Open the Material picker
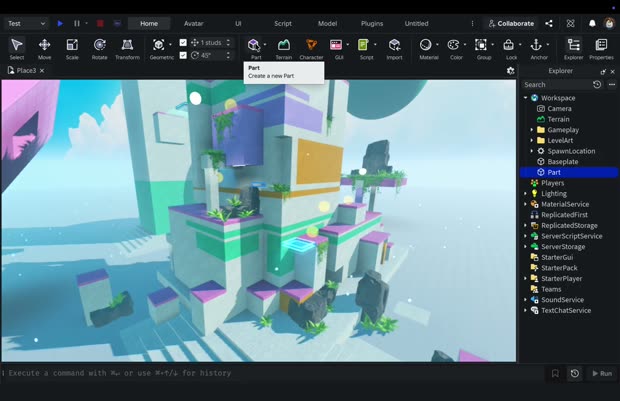 pyautogui.click(x=425, y=45)
